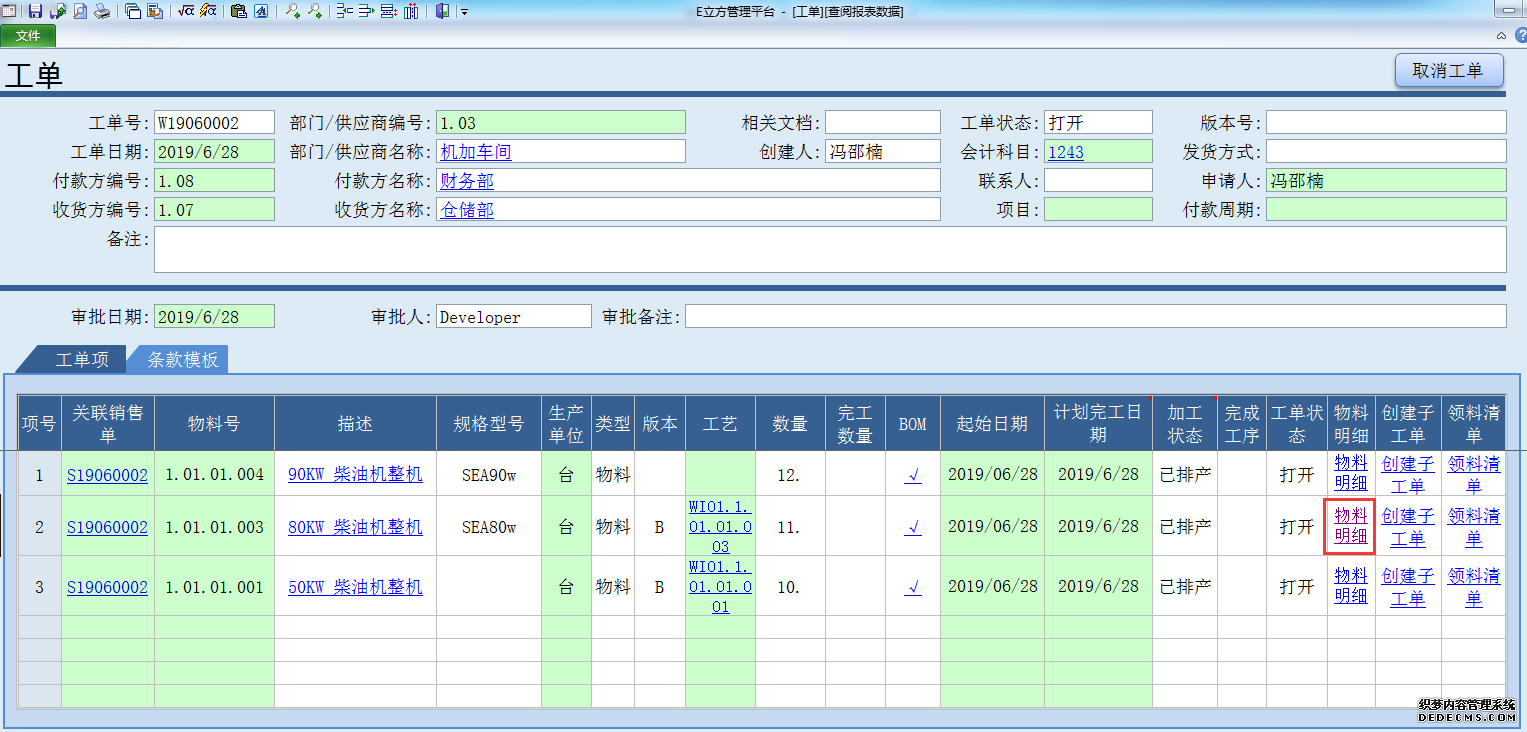Click the insert-row right-arrow icon
Image resolution: width=1527 pixels, height=732 pixels.
click(x=367, y=11)
